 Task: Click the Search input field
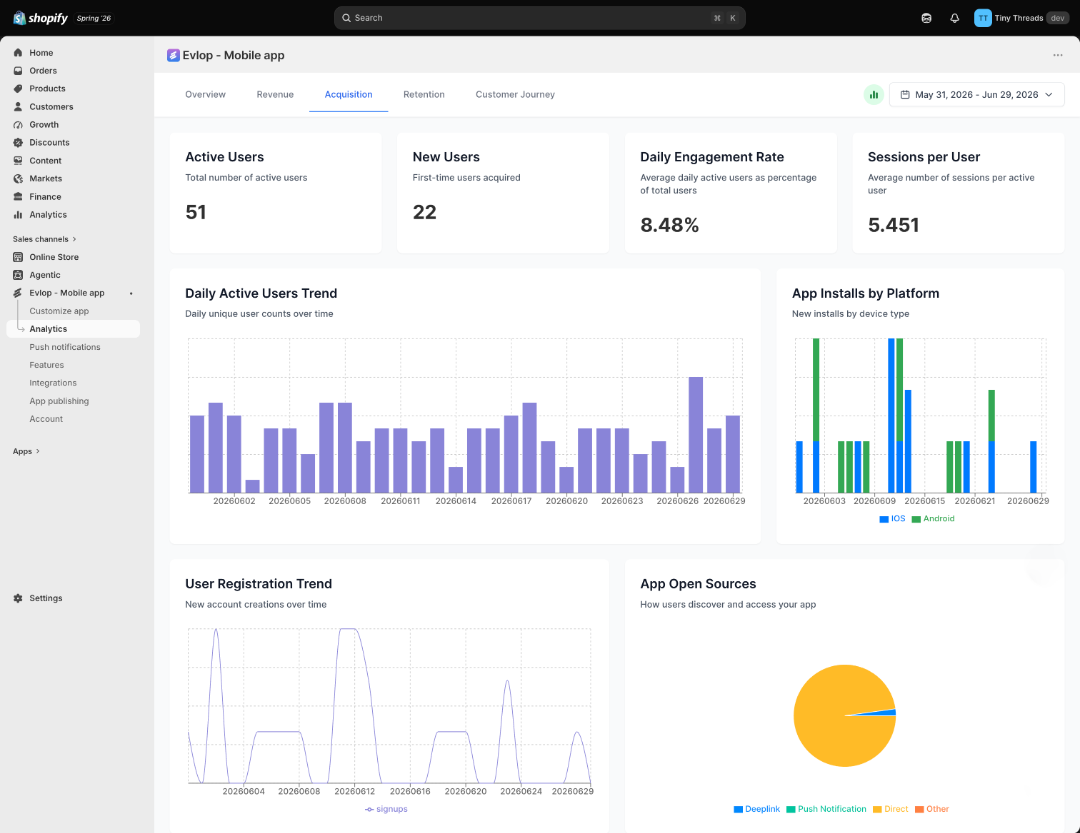pyautogui.click(x=539, y=18)
